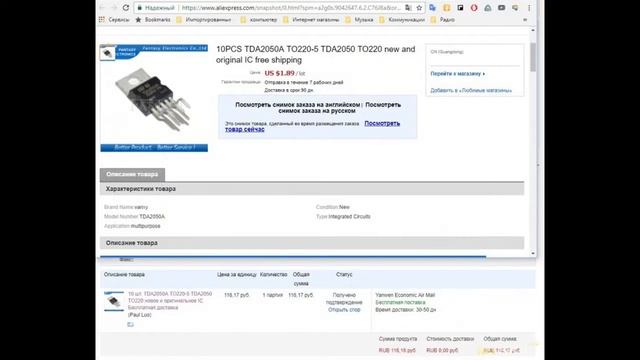
Task: Open the English order snapshot link
Action: 298,105
